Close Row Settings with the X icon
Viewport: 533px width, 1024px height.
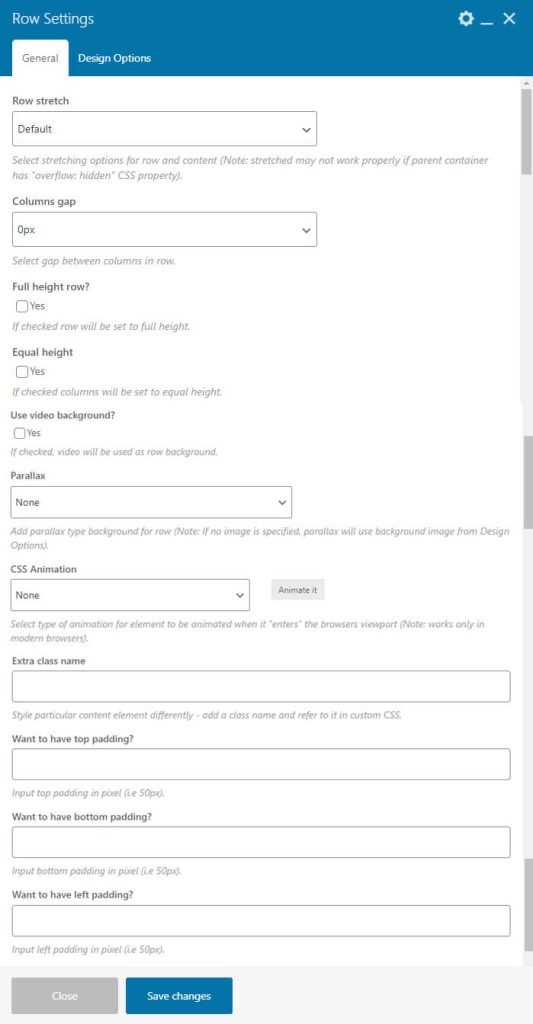click(509, 19)
